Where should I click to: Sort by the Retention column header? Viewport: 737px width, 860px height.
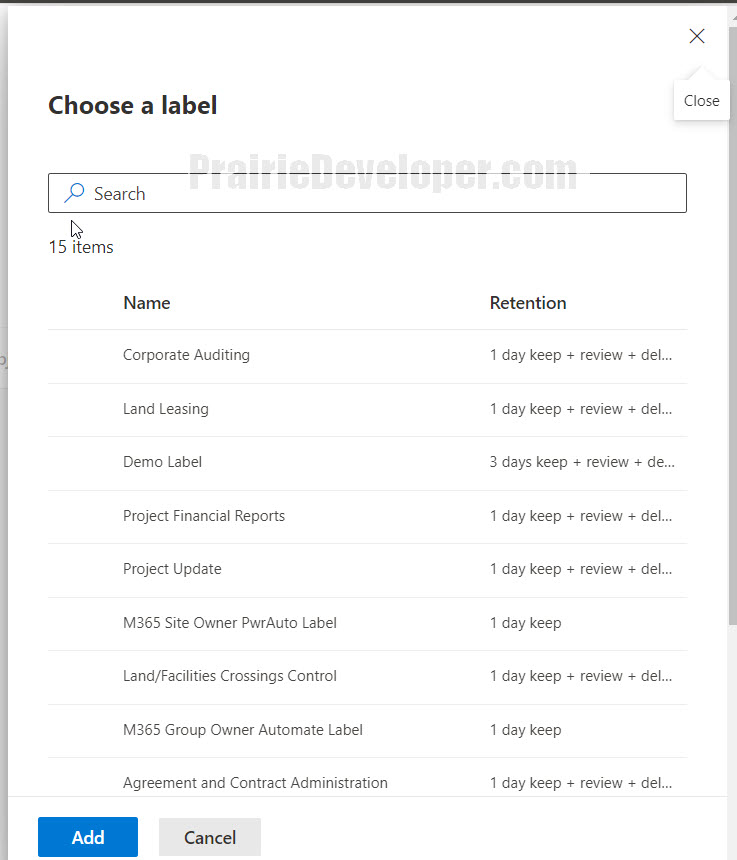528,303
